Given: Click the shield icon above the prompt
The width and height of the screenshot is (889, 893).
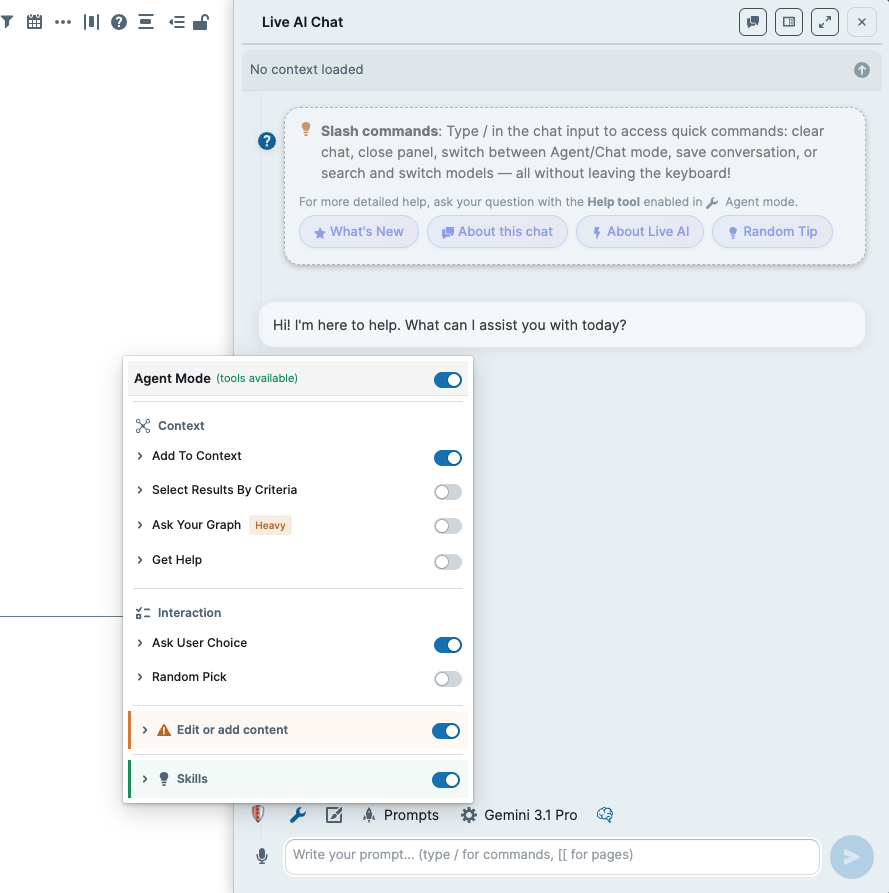Looking at the screenshot, I should pos(258,814).
